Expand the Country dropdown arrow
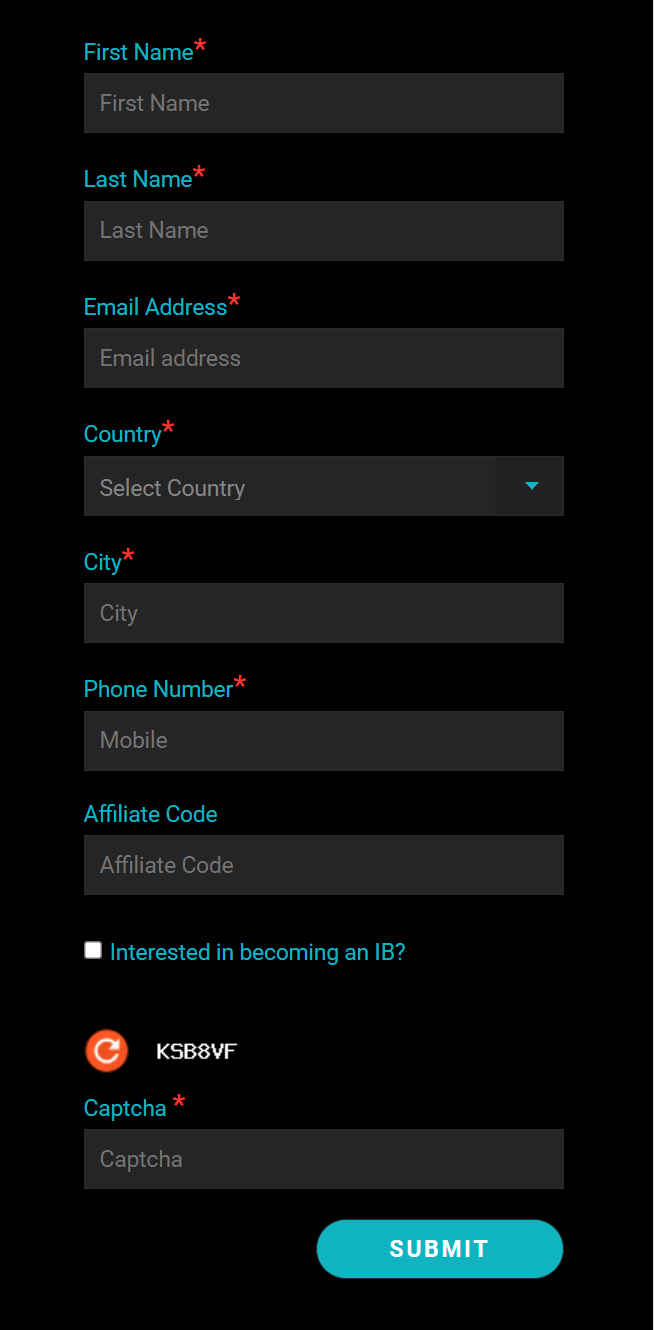The image size is (654, 1330). tap(531, 487)
